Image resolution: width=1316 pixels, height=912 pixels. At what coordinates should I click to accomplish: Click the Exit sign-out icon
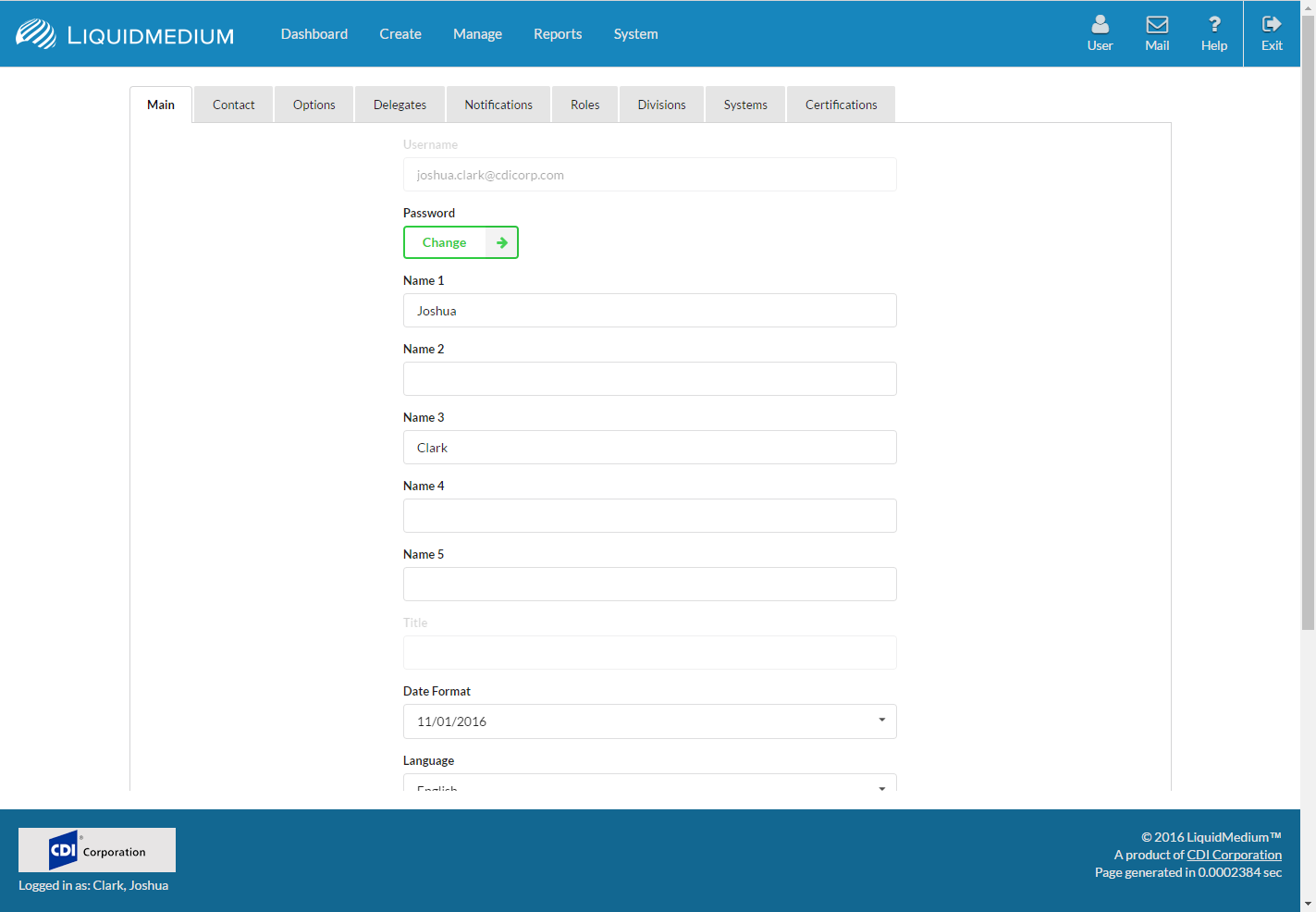point(1272,25)
